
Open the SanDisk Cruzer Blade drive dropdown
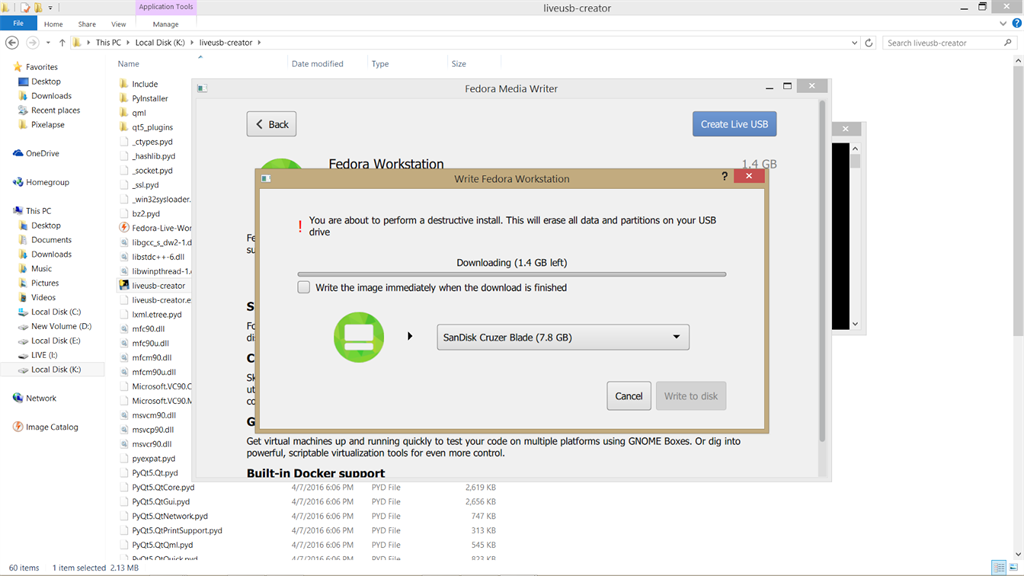pos(563,337)
